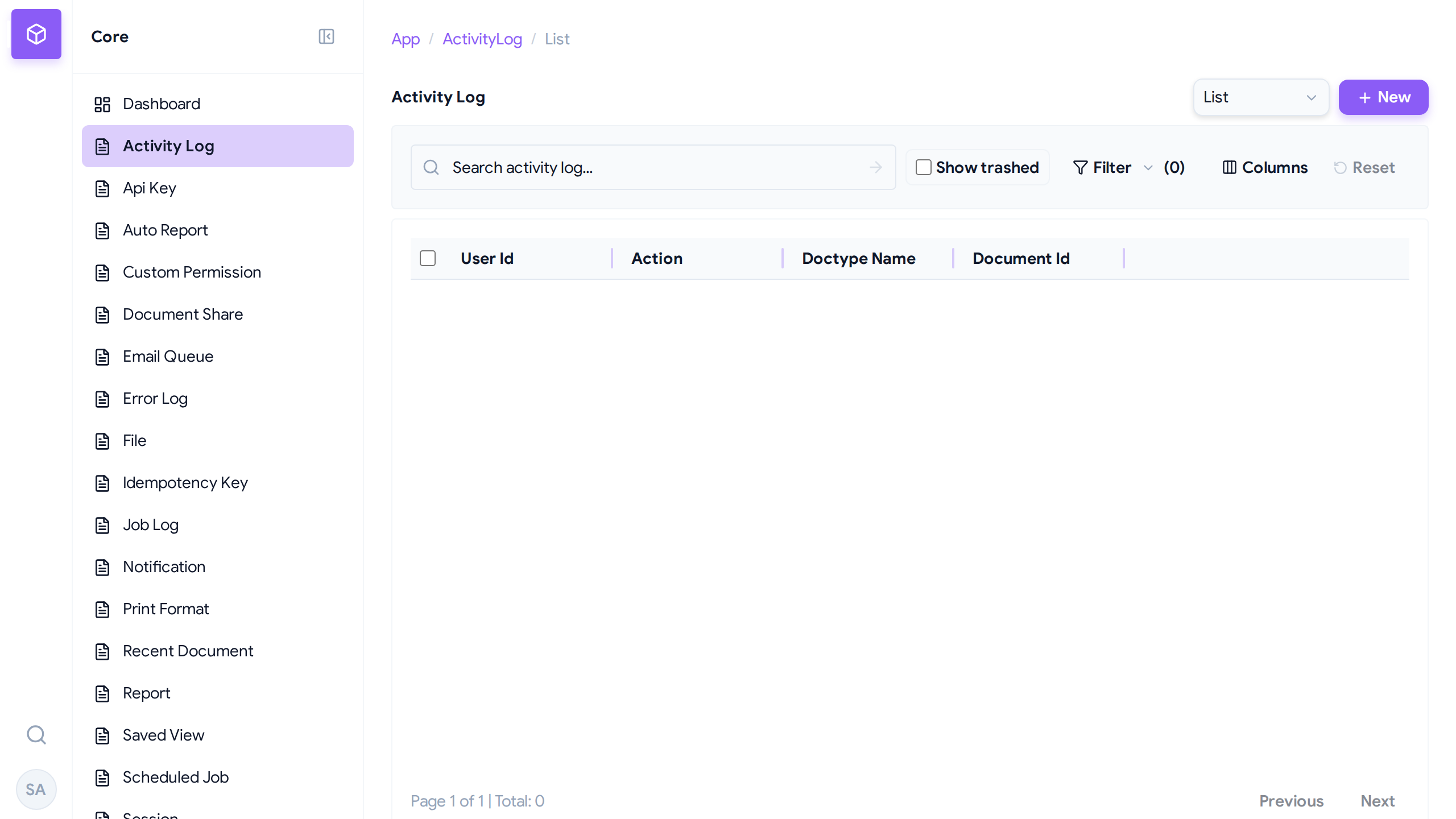Open Email Queue in sidebar
This screenshot has height=819, width=1456.
click(x=218, y=357)
